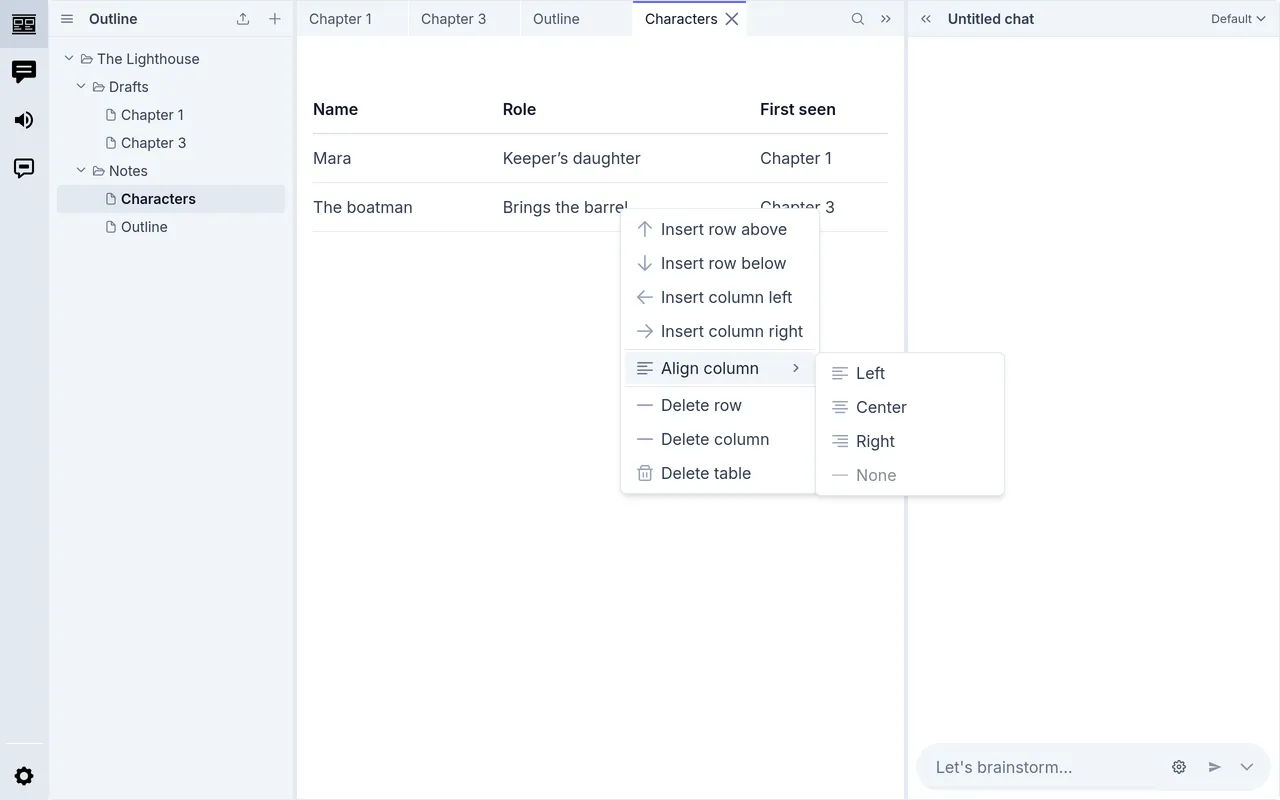This screenshot has width=1280, height=800.
Task: Collapse The Lighthouse folder
Action: tap(69, 59)
